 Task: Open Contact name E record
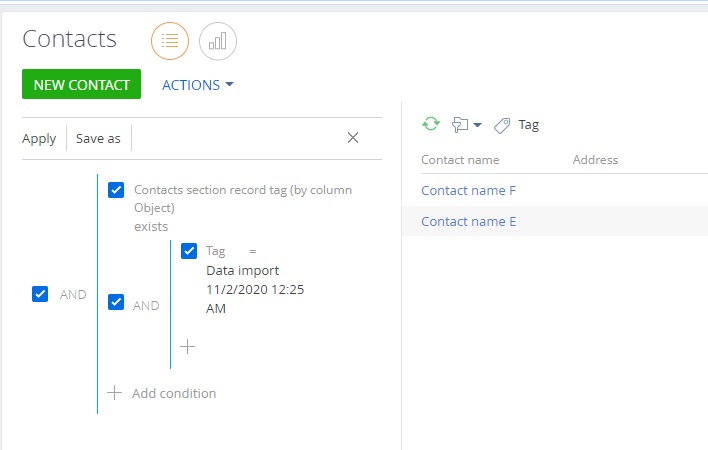[x=468, y=222]
